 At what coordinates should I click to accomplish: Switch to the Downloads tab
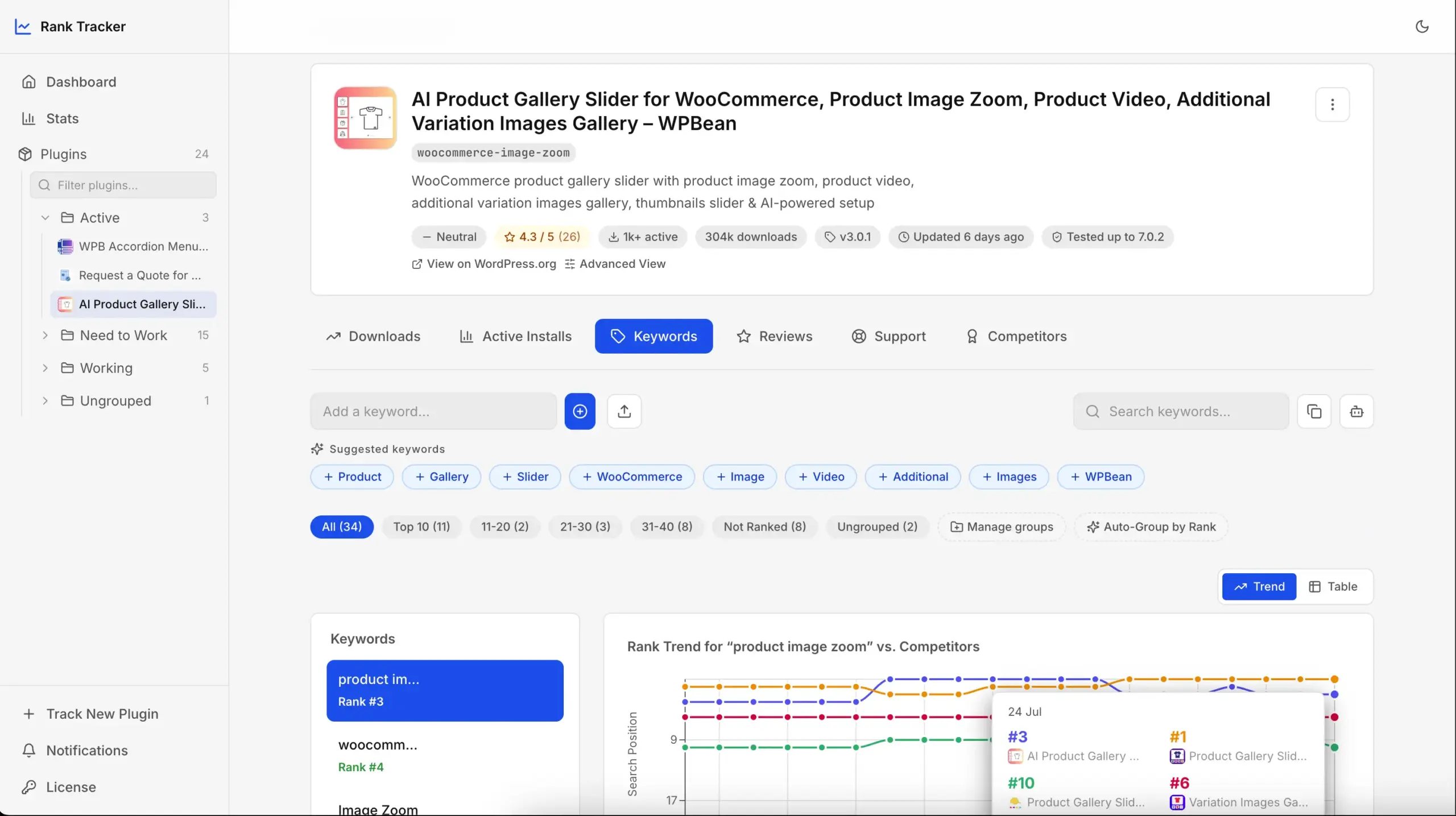click(373, 337)
